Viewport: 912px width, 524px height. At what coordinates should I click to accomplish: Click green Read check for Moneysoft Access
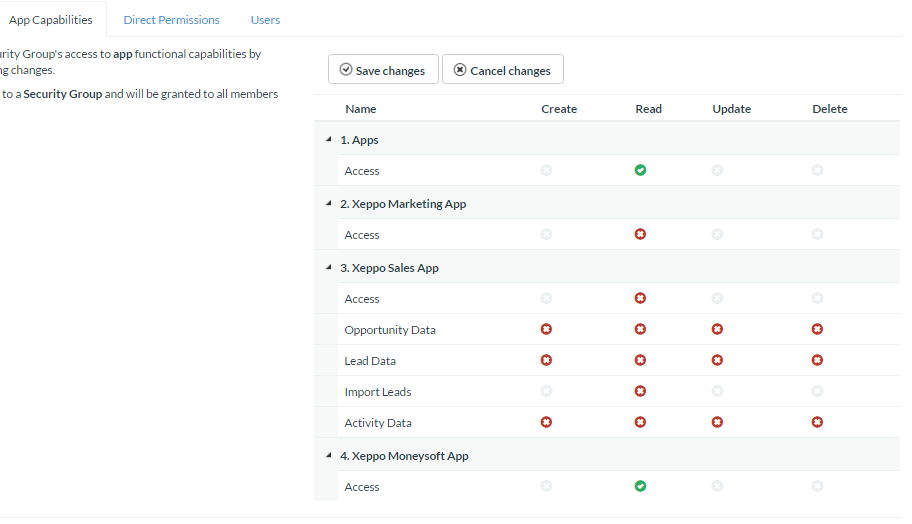[640, 486]
